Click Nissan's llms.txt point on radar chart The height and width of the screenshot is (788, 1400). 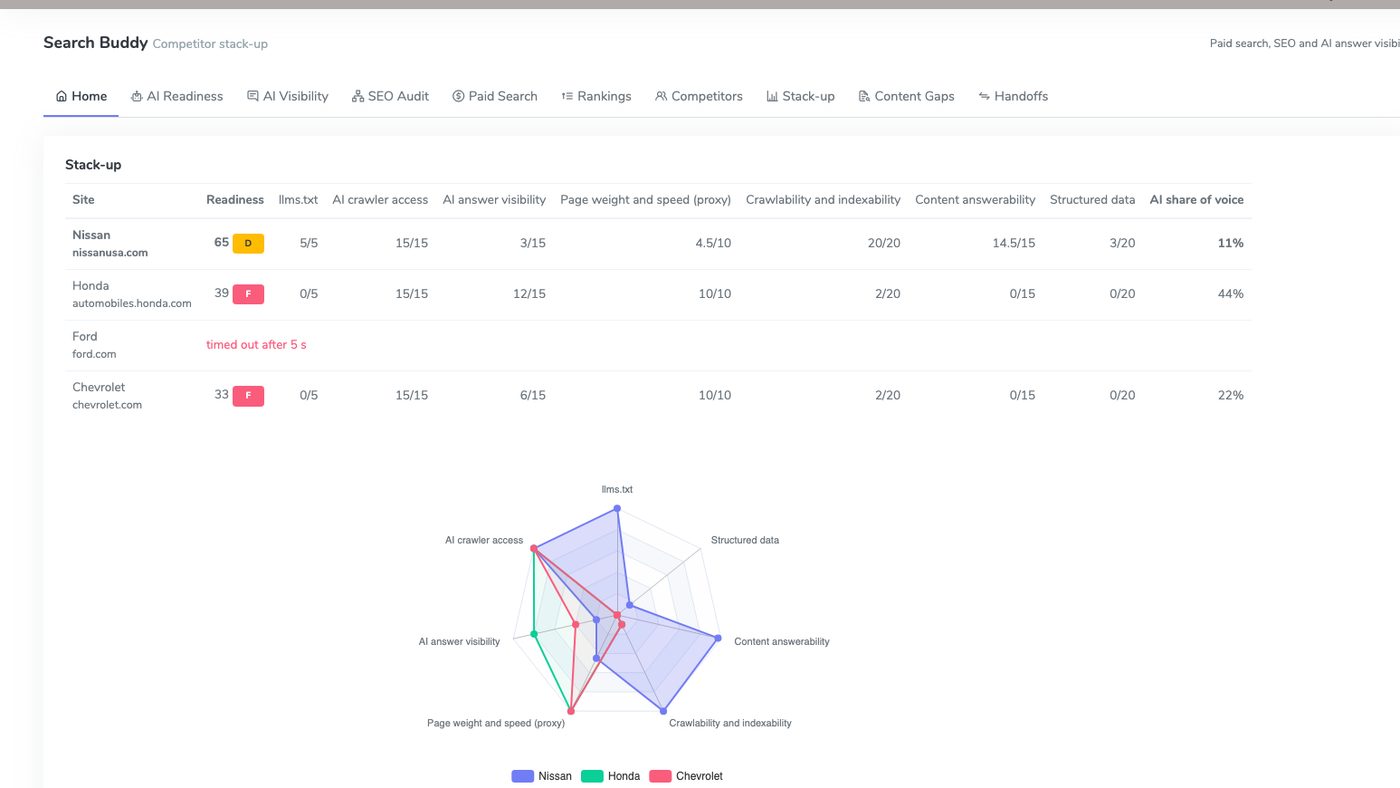click(x=617, y=508)
